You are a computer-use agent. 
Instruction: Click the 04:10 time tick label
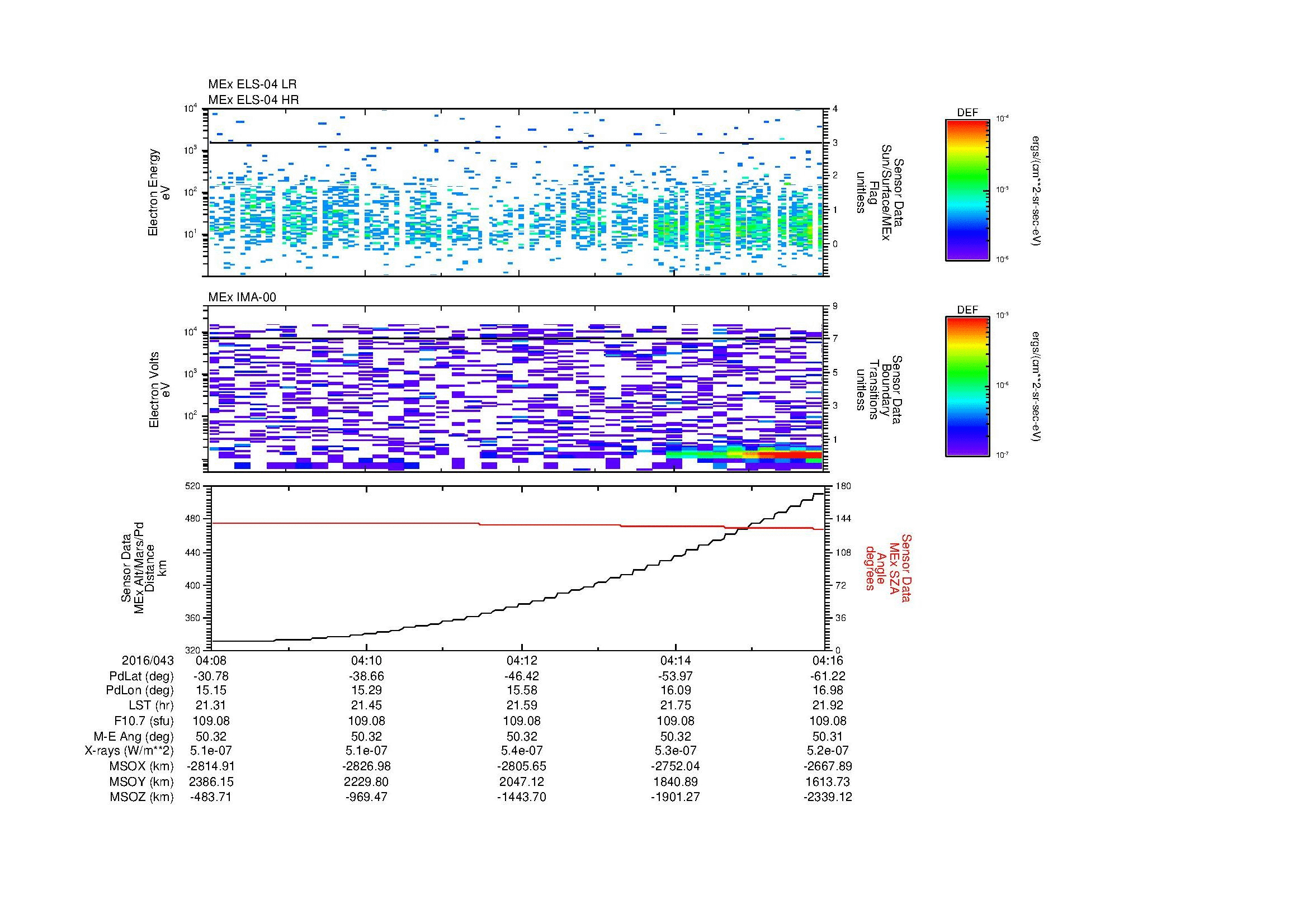pos(366,660)
